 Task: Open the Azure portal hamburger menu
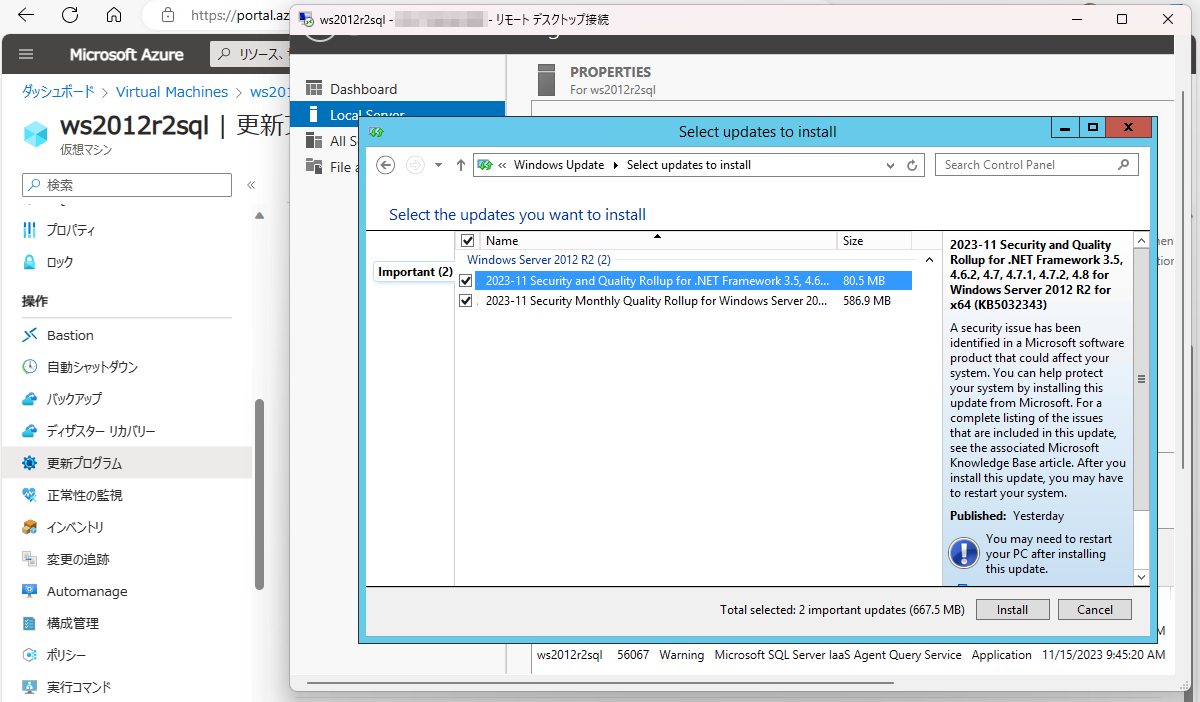tap(26, 54)
